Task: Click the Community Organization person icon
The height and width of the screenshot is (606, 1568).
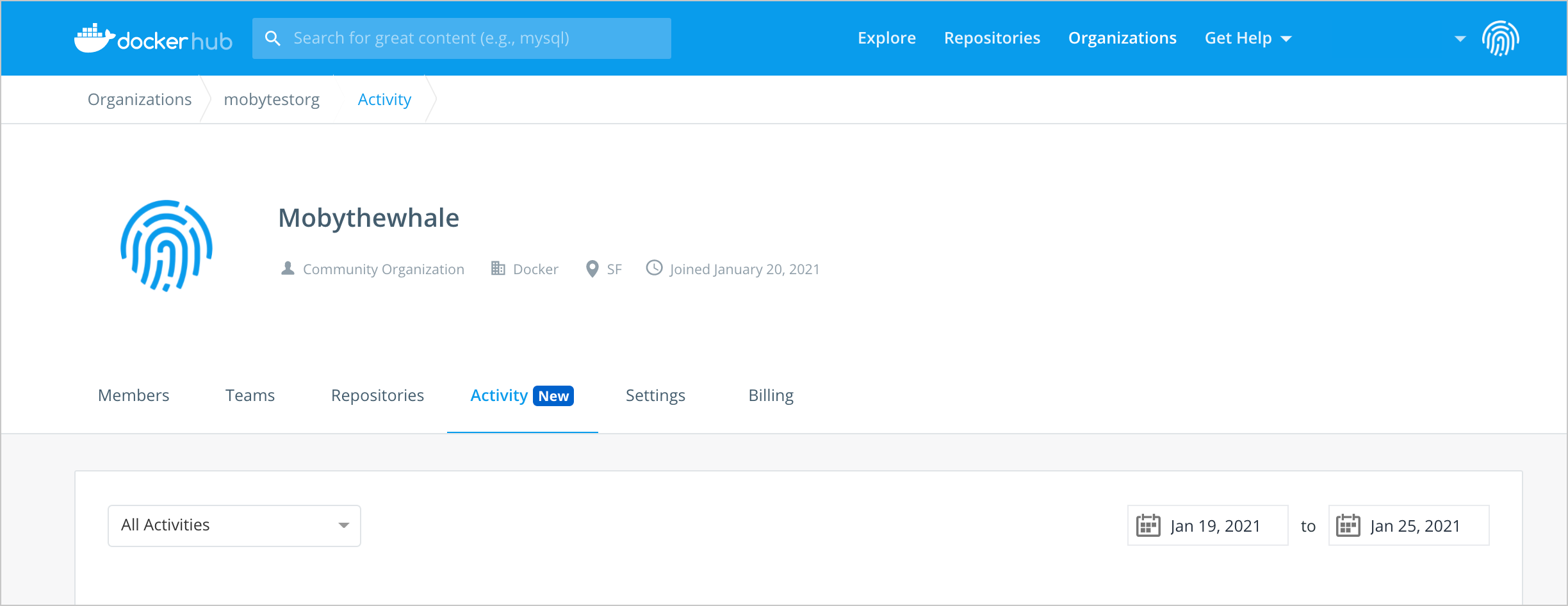Action: tap(288, 268)
